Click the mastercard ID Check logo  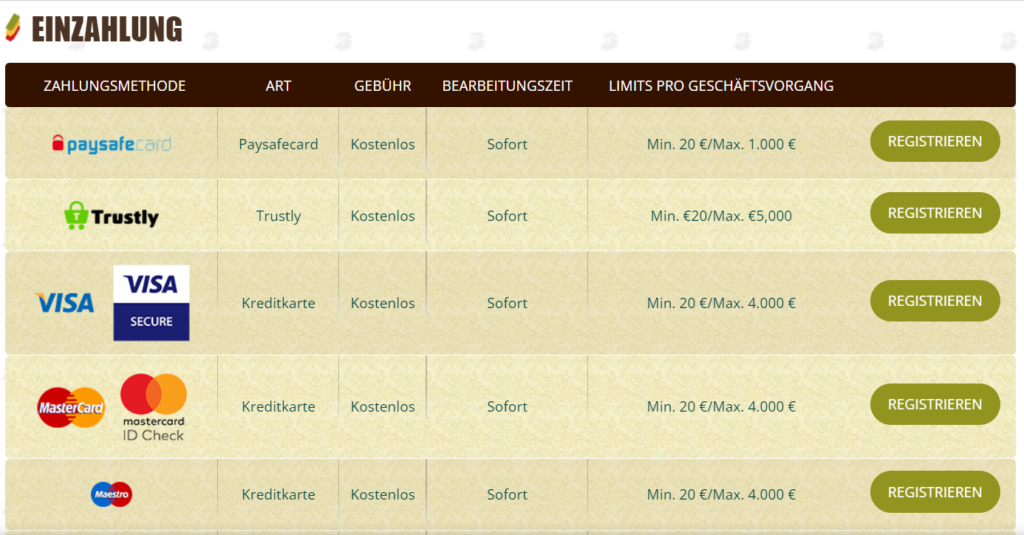(153, 408)
